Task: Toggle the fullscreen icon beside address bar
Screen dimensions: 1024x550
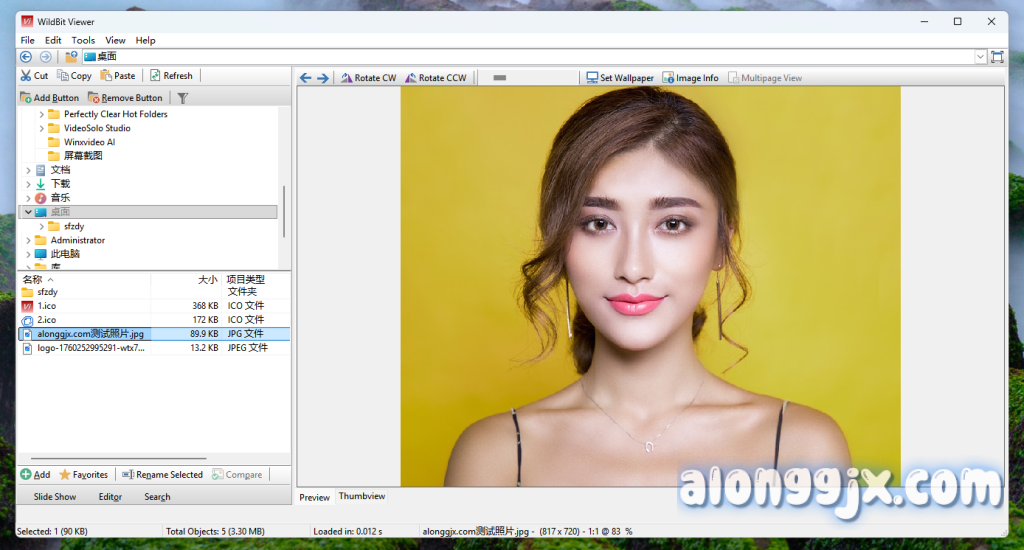Action: coord(997,57)
